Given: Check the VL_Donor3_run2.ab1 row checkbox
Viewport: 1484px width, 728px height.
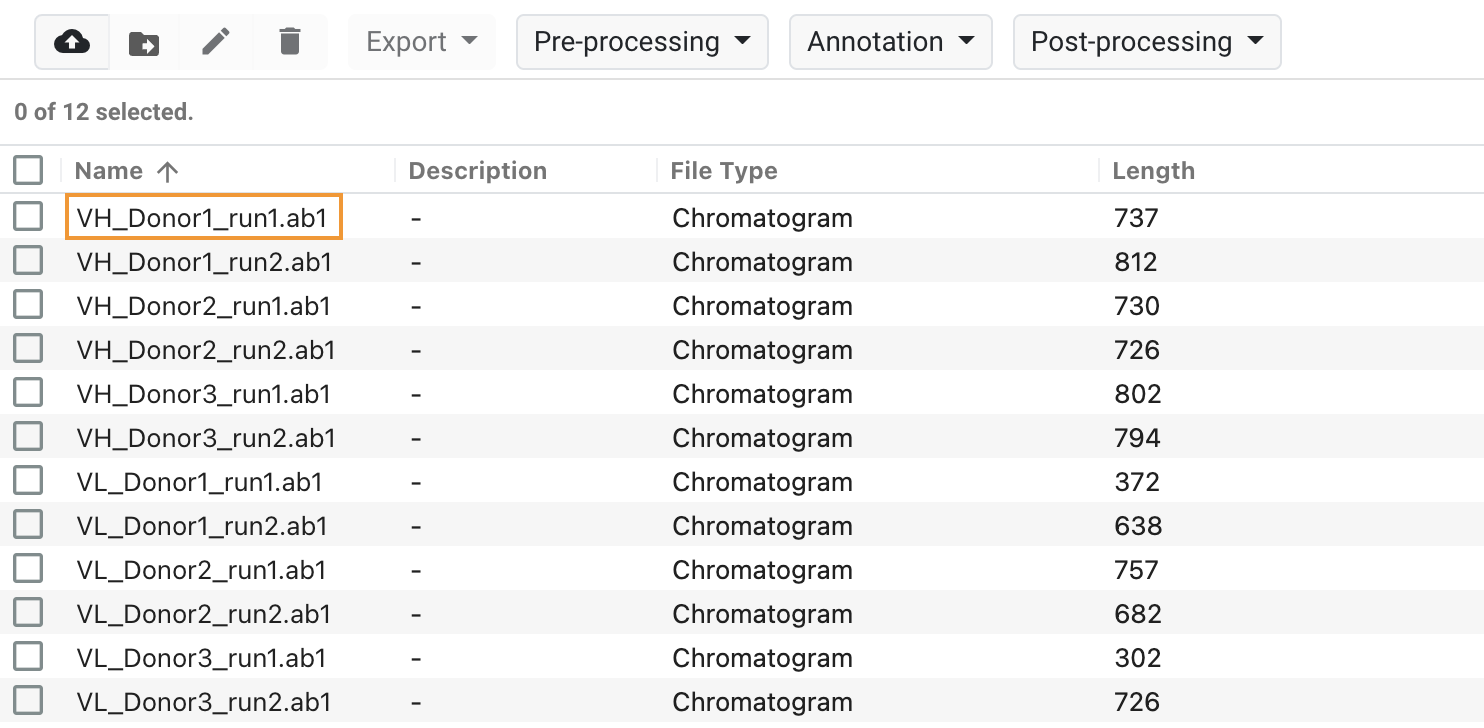Looking at the screenshot, I should tap(28, 701).
